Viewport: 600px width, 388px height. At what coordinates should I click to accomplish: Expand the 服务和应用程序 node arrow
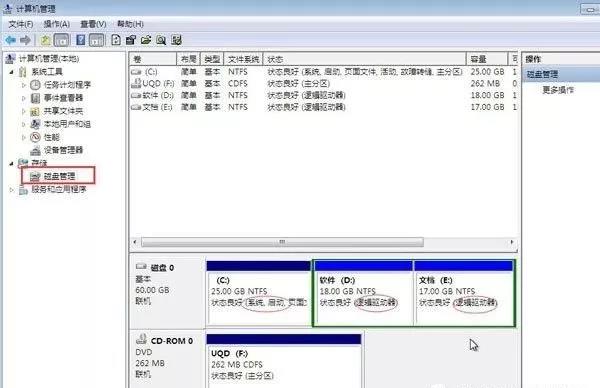point(12,189)
